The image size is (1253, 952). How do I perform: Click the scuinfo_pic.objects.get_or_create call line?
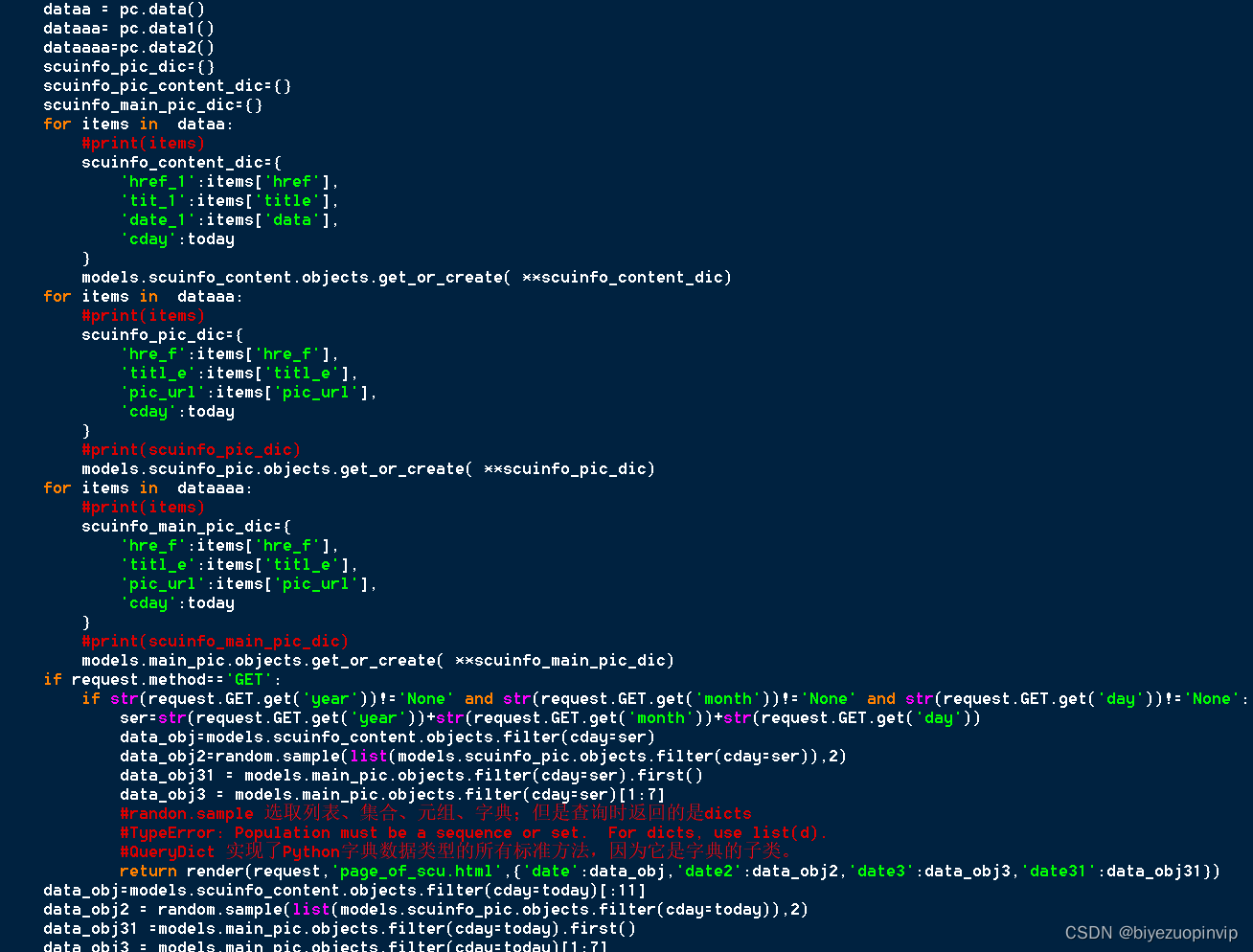(369, 469)
